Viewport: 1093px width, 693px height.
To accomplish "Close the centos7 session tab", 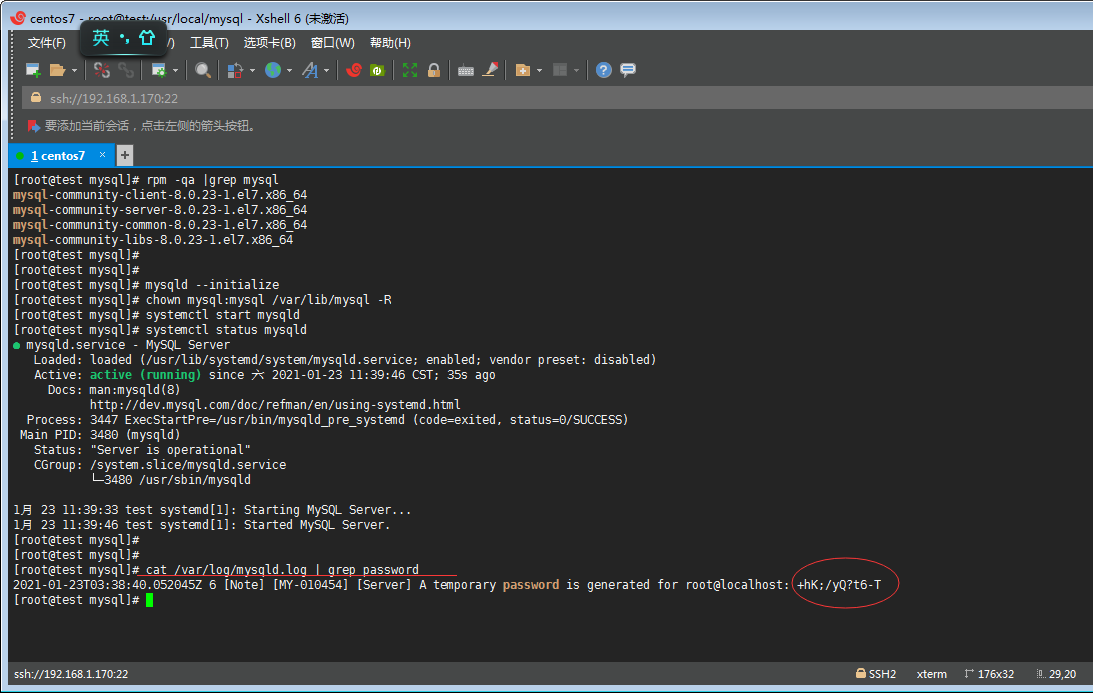I will [102, 155].
